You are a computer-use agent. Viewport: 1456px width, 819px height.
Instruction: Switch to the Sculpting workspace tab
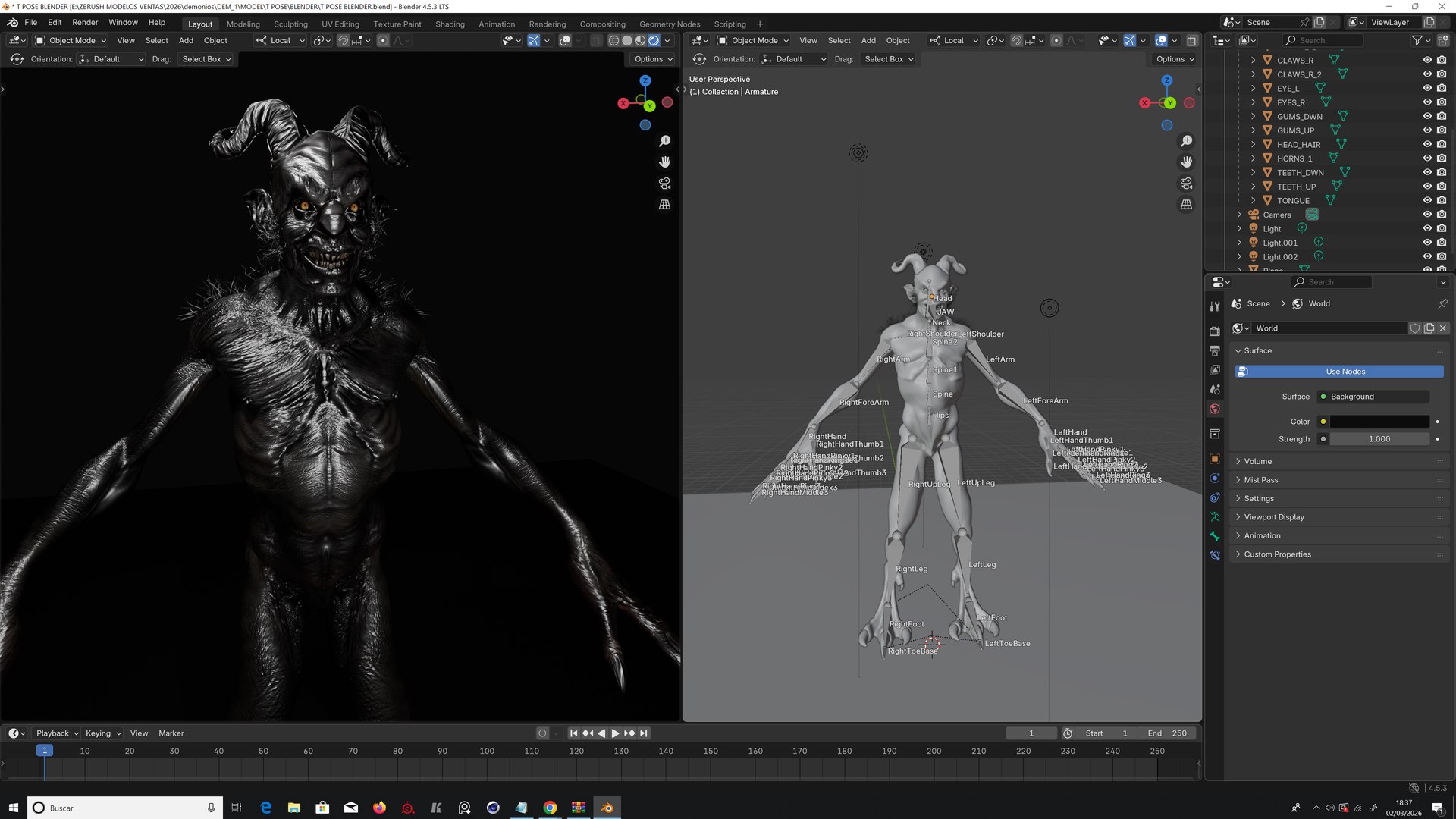coord(290,24)
